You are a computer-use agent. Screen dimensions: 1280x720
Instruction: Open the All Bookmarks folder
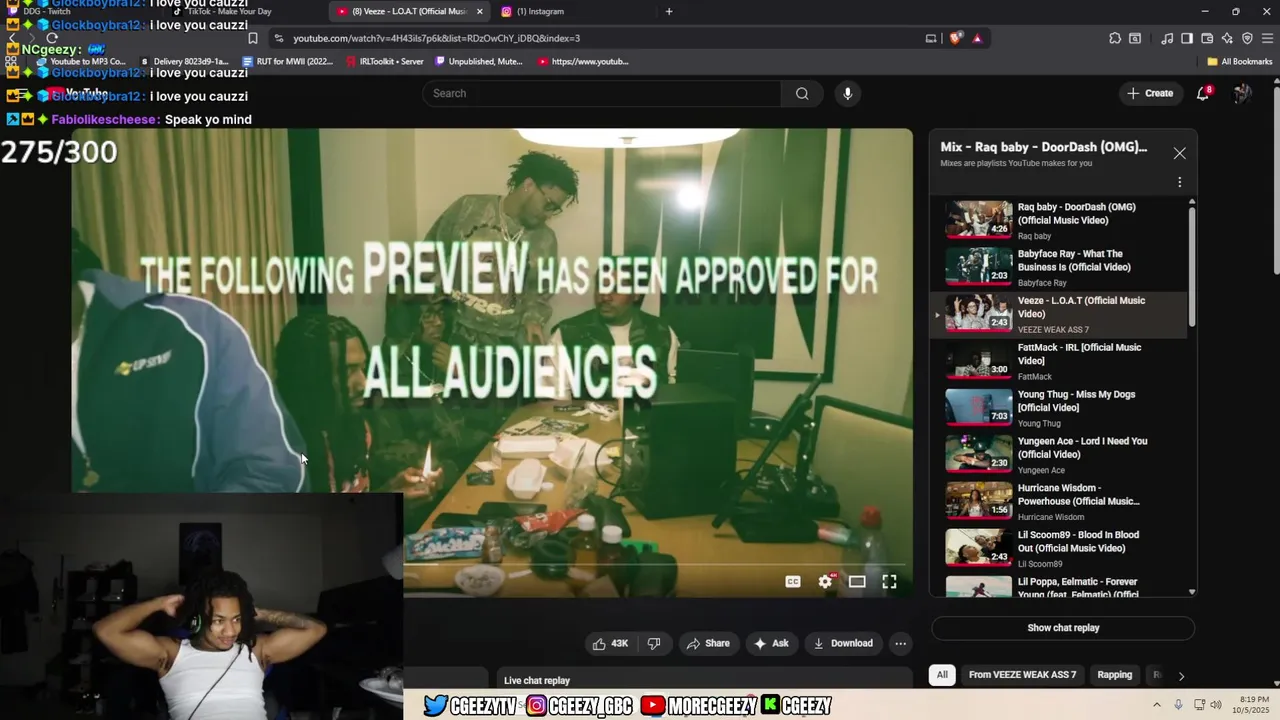coord(1239,61)
